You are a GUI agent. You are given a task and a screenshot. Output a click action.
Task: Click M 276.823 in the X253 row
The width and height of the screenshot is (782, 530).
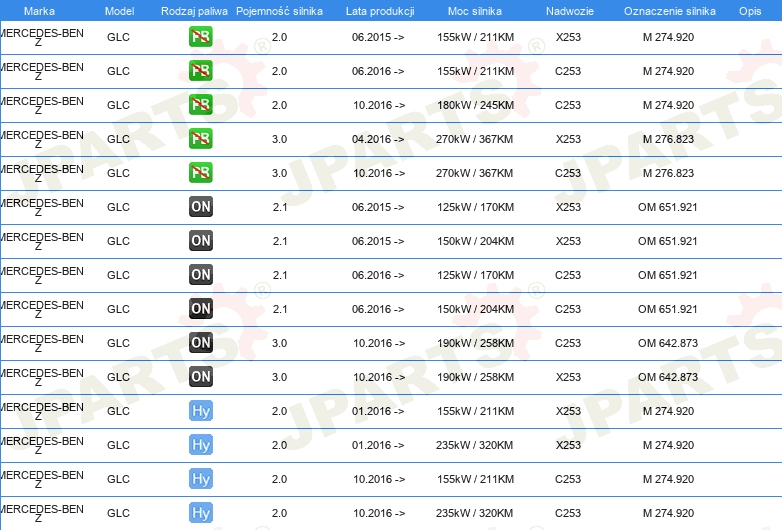point(668,139)
